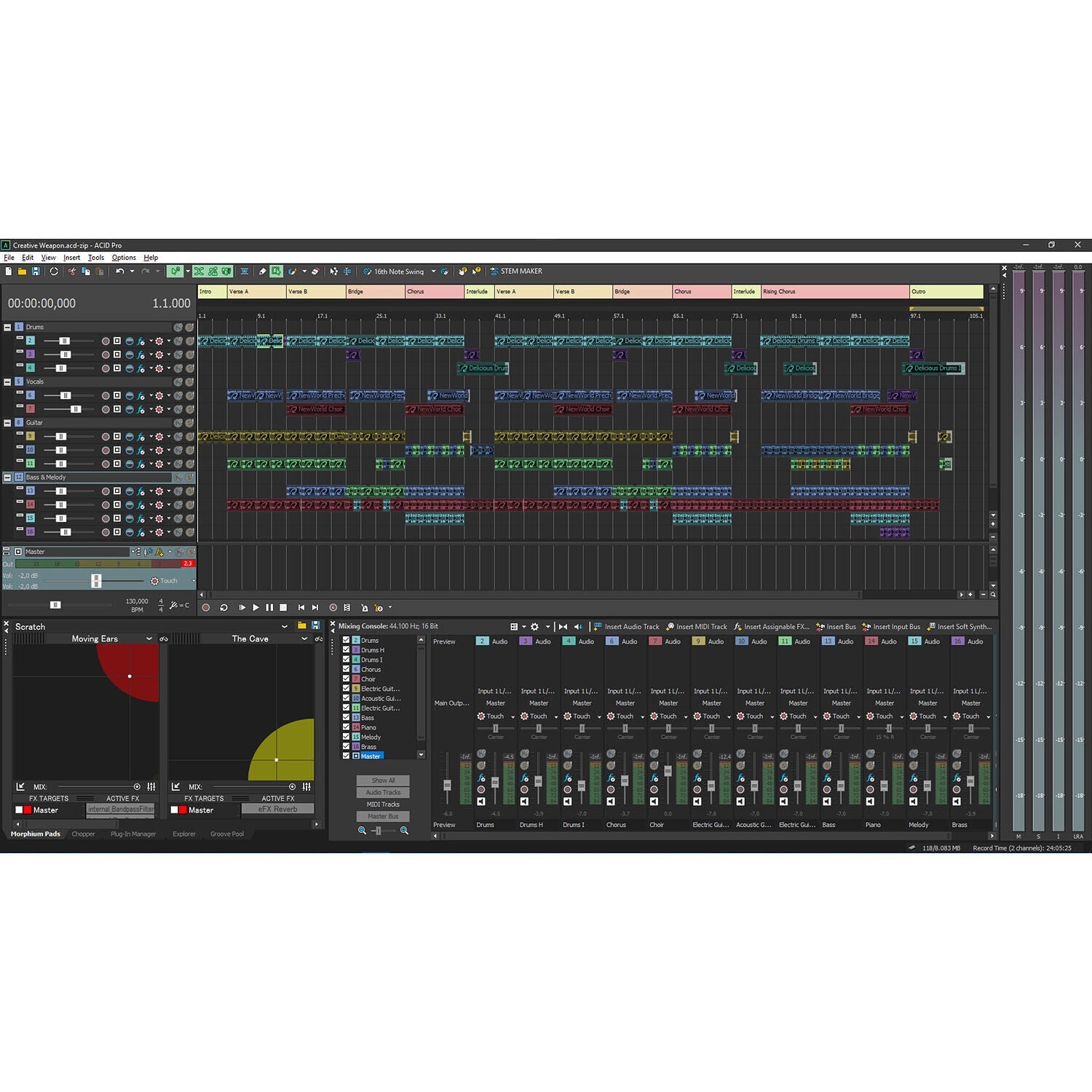Open the Insert menu
1092x1092 pixels.
[x=71, y=258]
